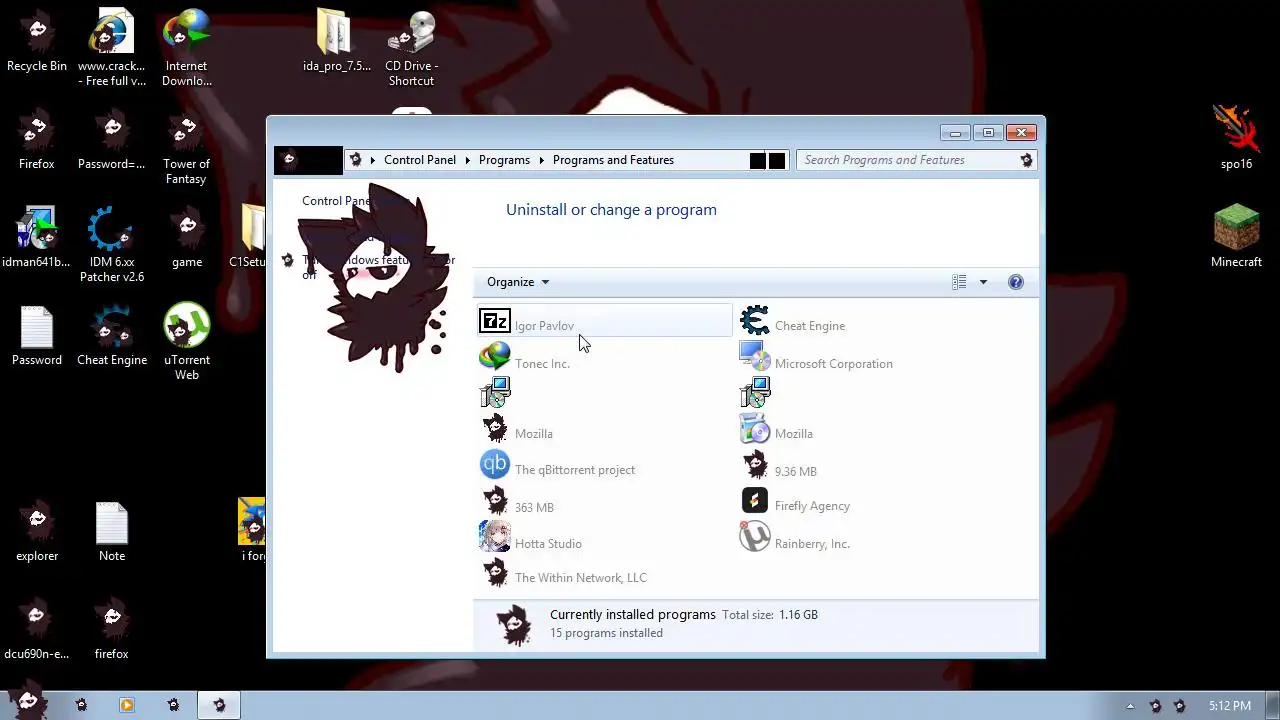This screenshot has width=1280, height=720.
Task: Click Programs and Features breadcrumb
Action: [613, 160]
